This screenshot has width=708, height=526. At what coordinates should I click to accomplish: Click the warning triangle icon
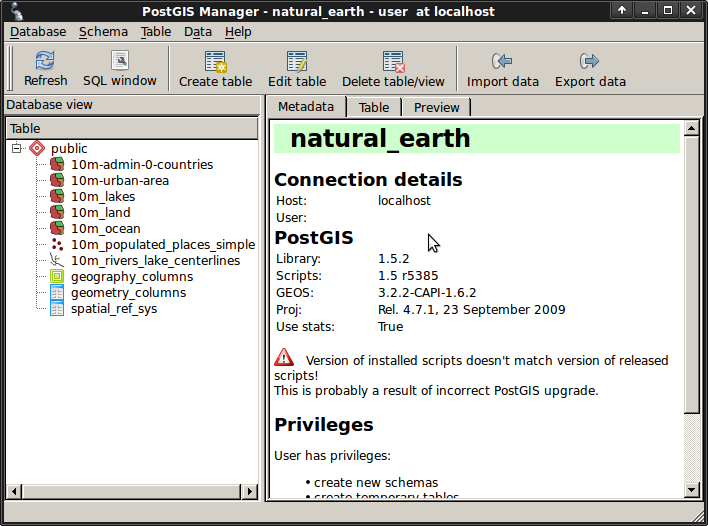[284, 357]
